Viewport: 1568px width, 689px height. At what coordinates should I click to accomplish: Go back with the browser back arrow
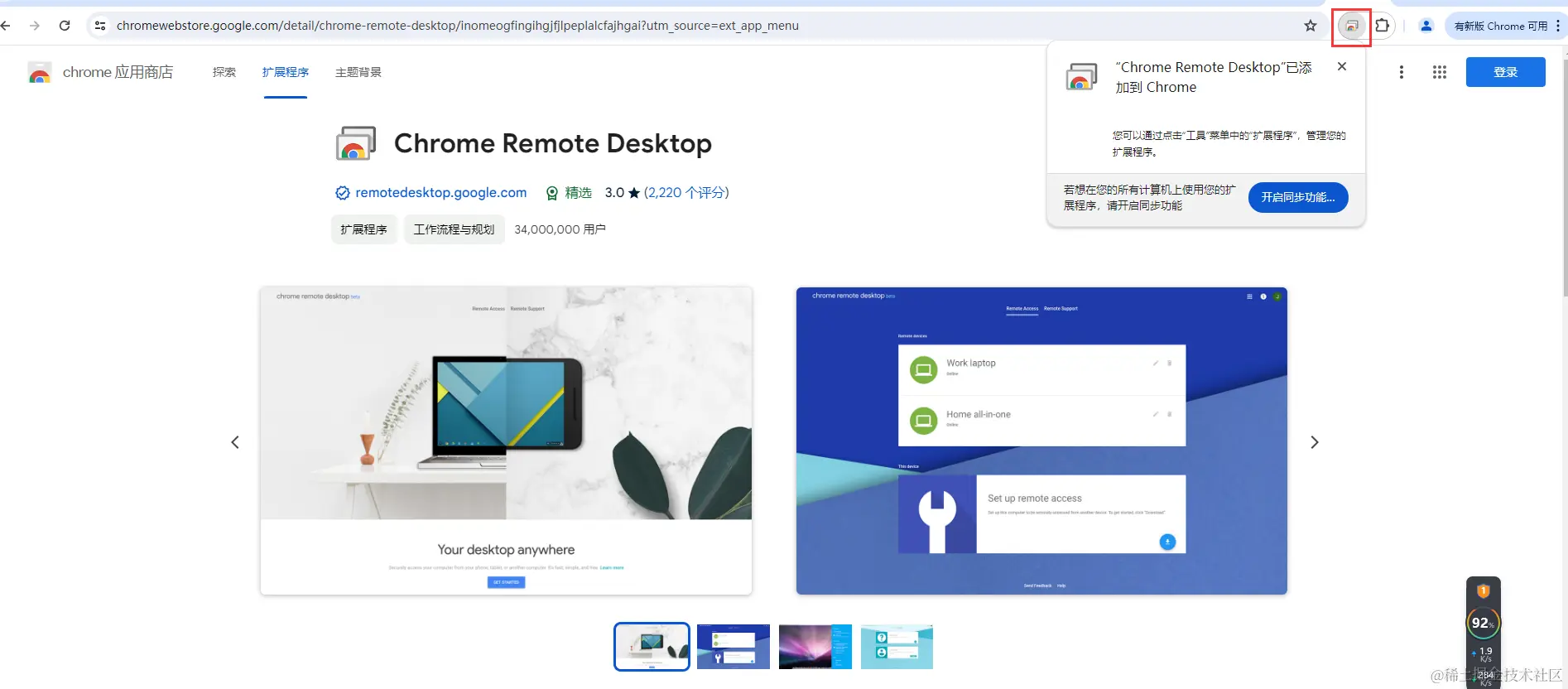(6, 26)
